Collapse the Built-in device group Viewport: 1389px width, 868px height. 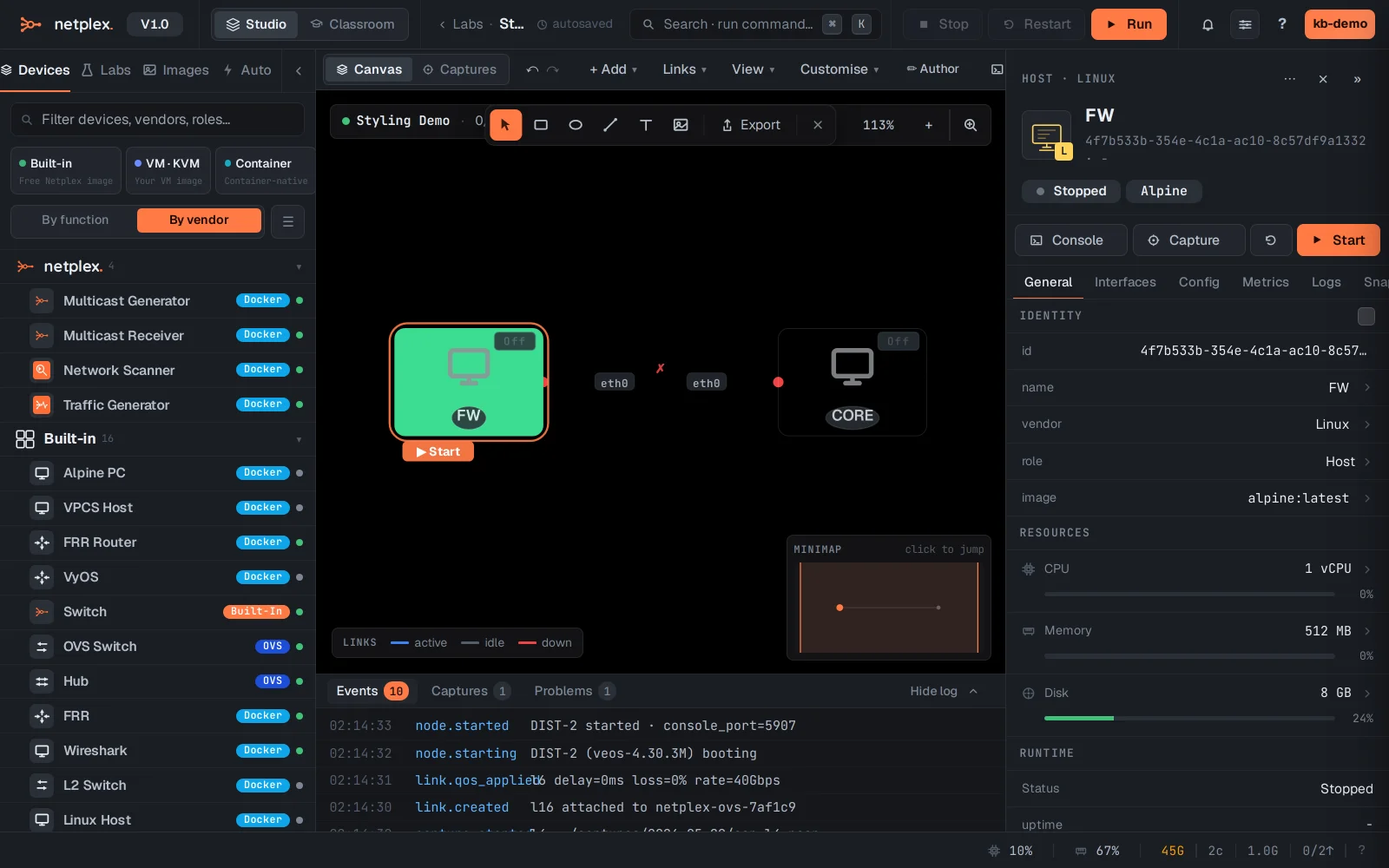tap(299, 439)
